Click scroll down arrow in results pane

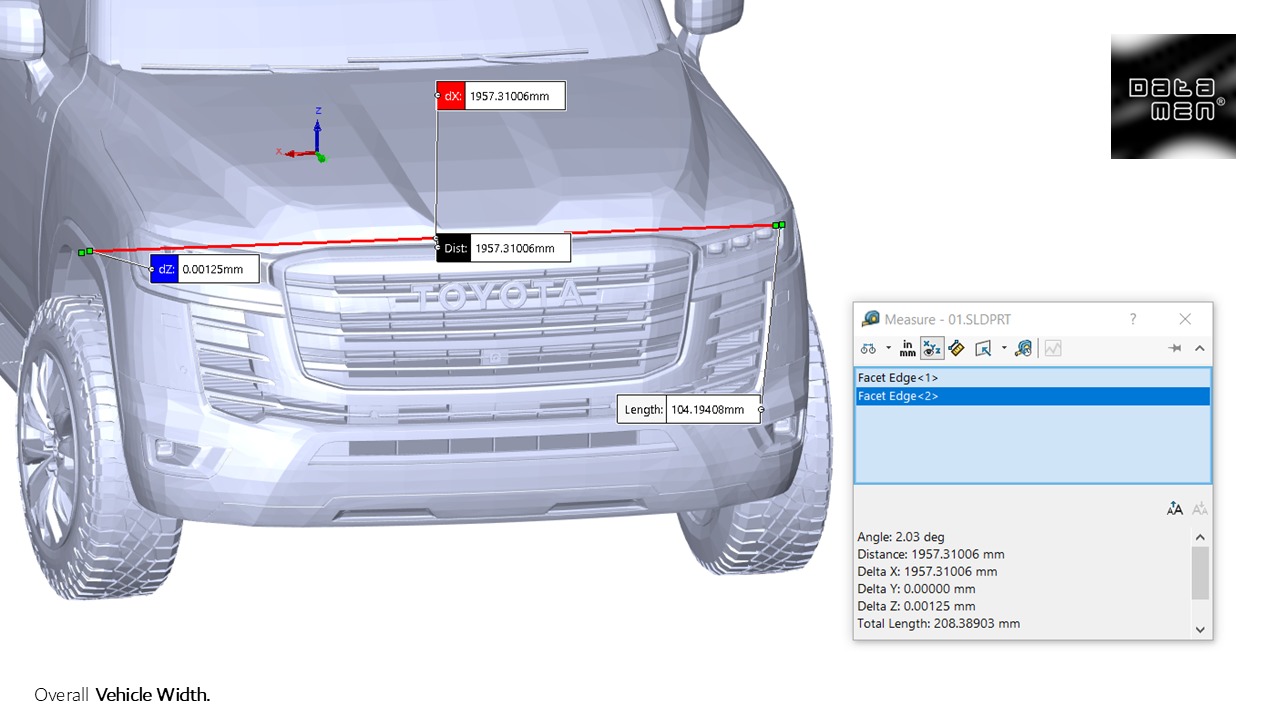coord(1200,629)
